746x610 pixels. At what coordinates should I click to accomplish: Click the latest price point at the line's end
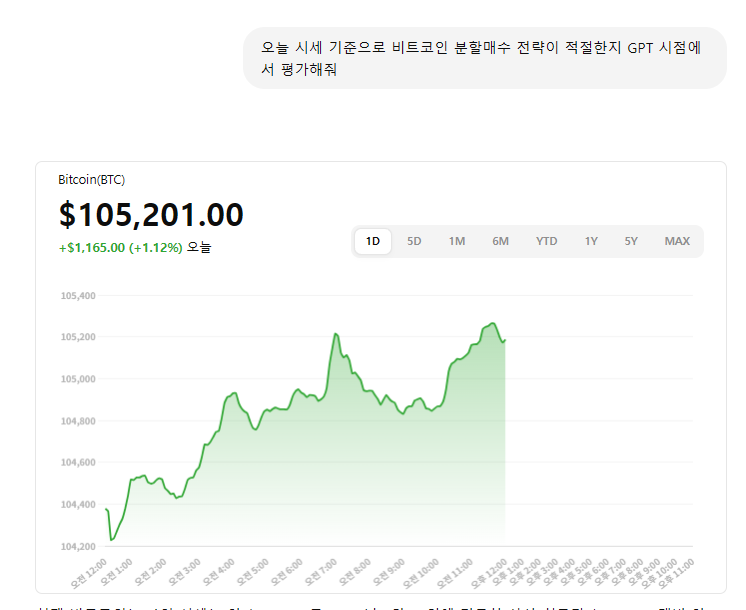tap(505, 340)
